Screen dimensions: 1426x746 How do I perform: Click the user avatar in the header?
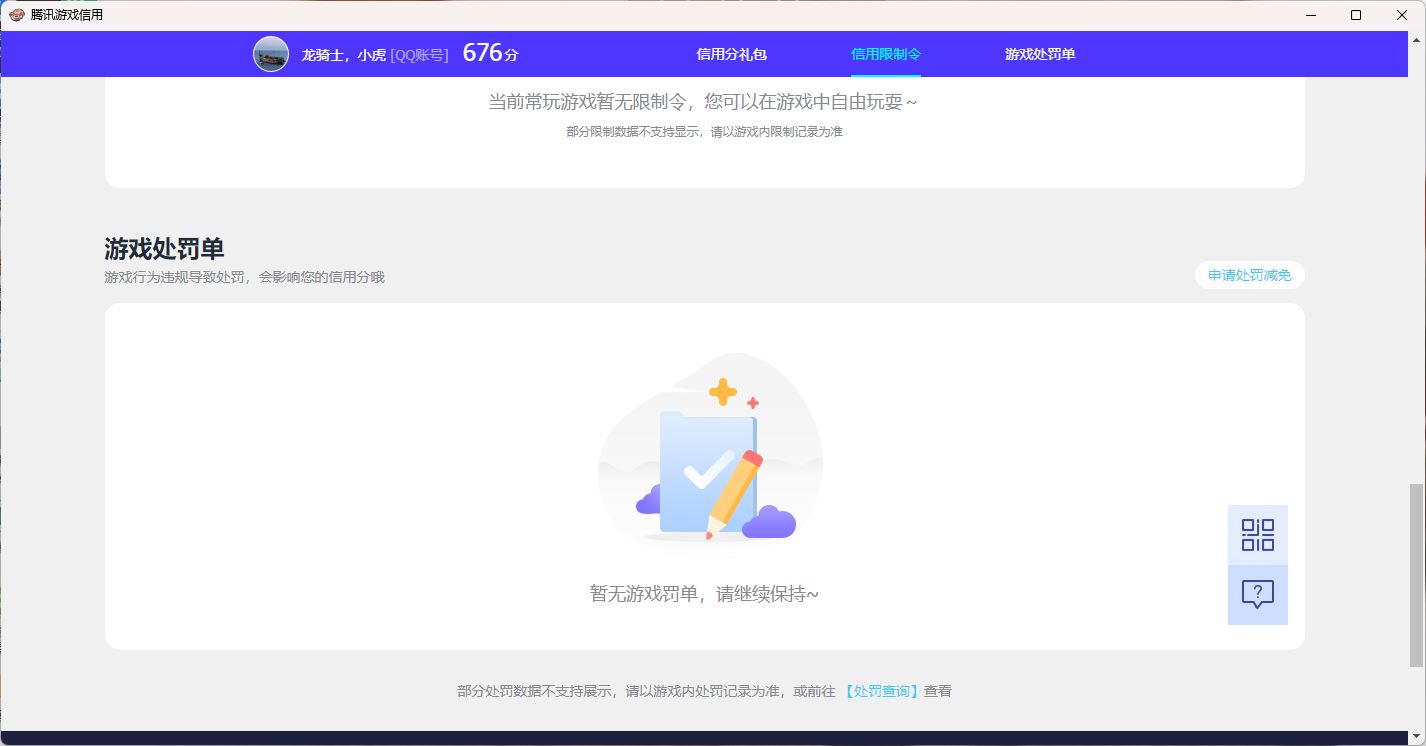coord(271,54)
